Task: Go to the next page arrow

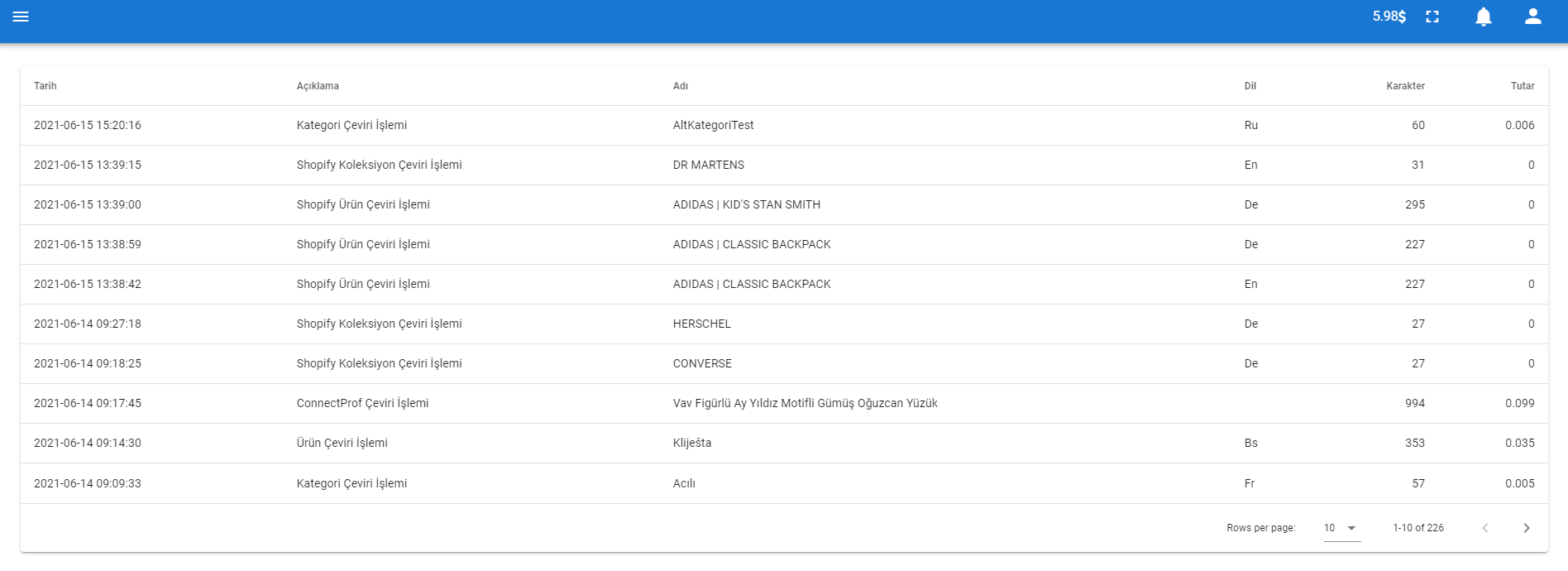Action: click(1527, 528)
